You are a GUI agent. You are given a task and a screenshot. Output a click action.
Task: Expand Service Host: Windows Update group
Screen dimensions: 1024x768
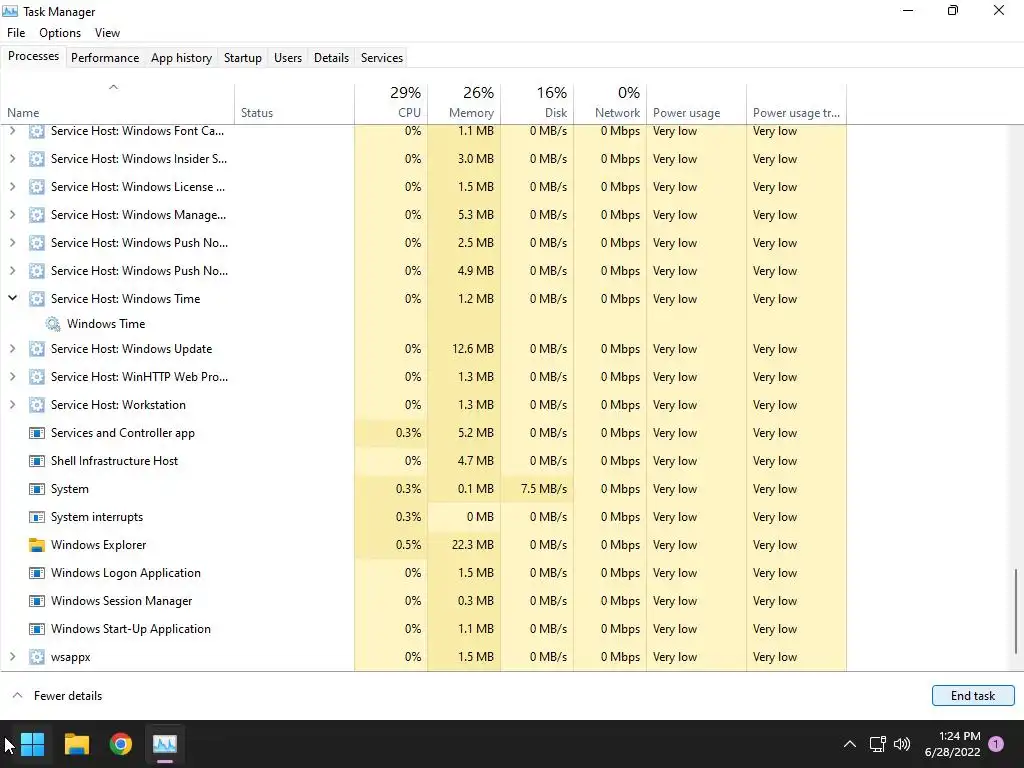click(x=12, y=349)
